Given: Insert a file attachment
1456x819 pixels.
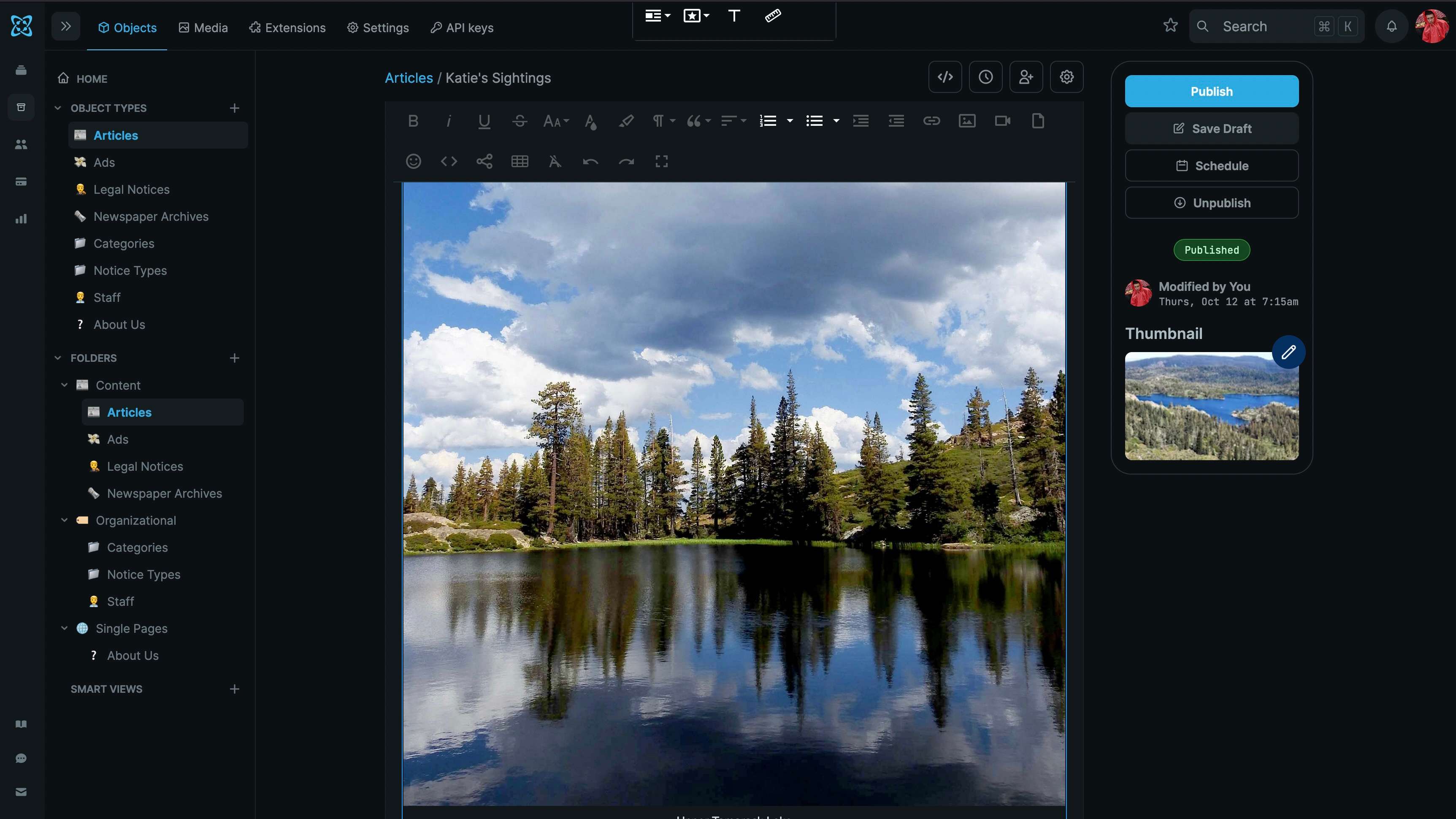Looking at the screenshot, I should 1038,121.
